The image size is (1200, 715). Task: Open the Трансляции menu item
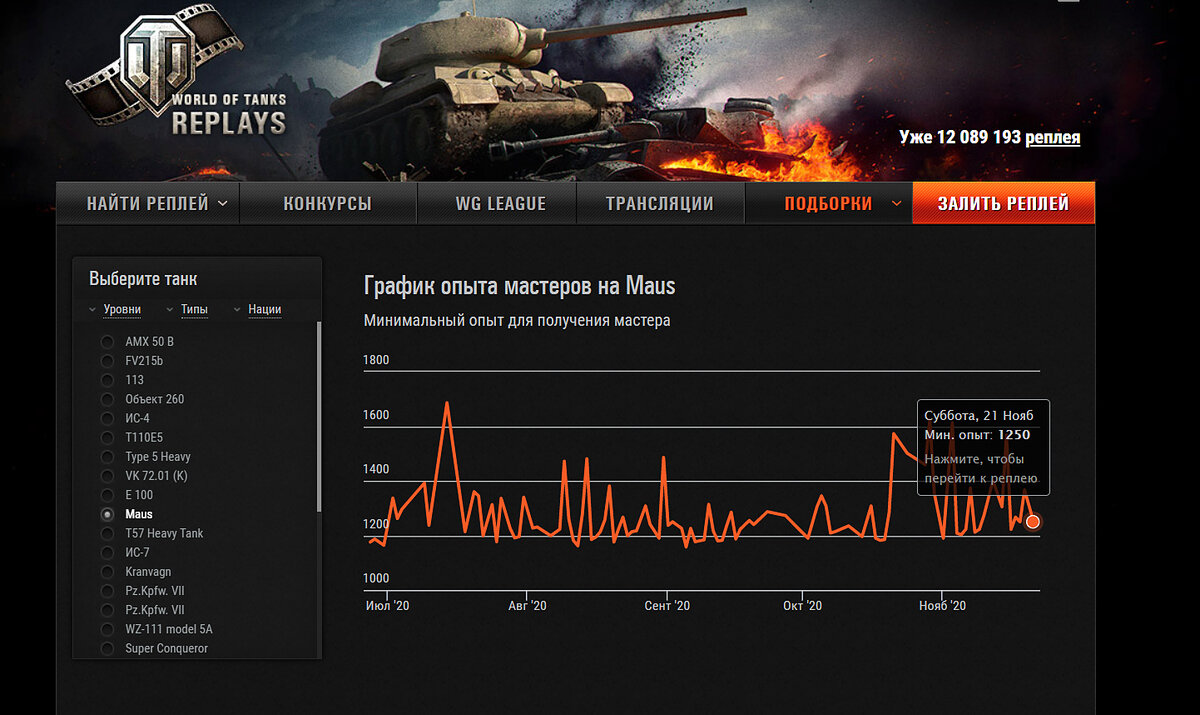pyautogui.click(x=660, y=203)
